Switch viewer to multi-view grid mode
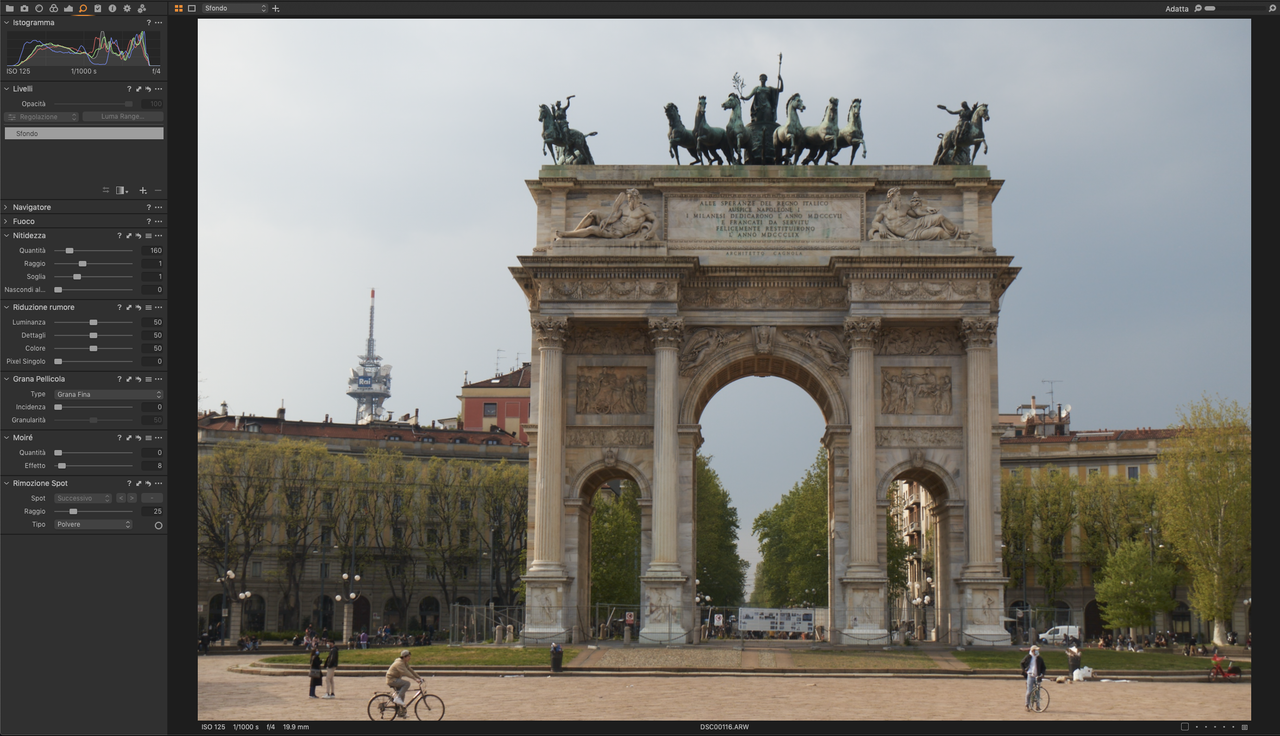The height and width of the screenshot is (736, 1280). click(179, 8)
